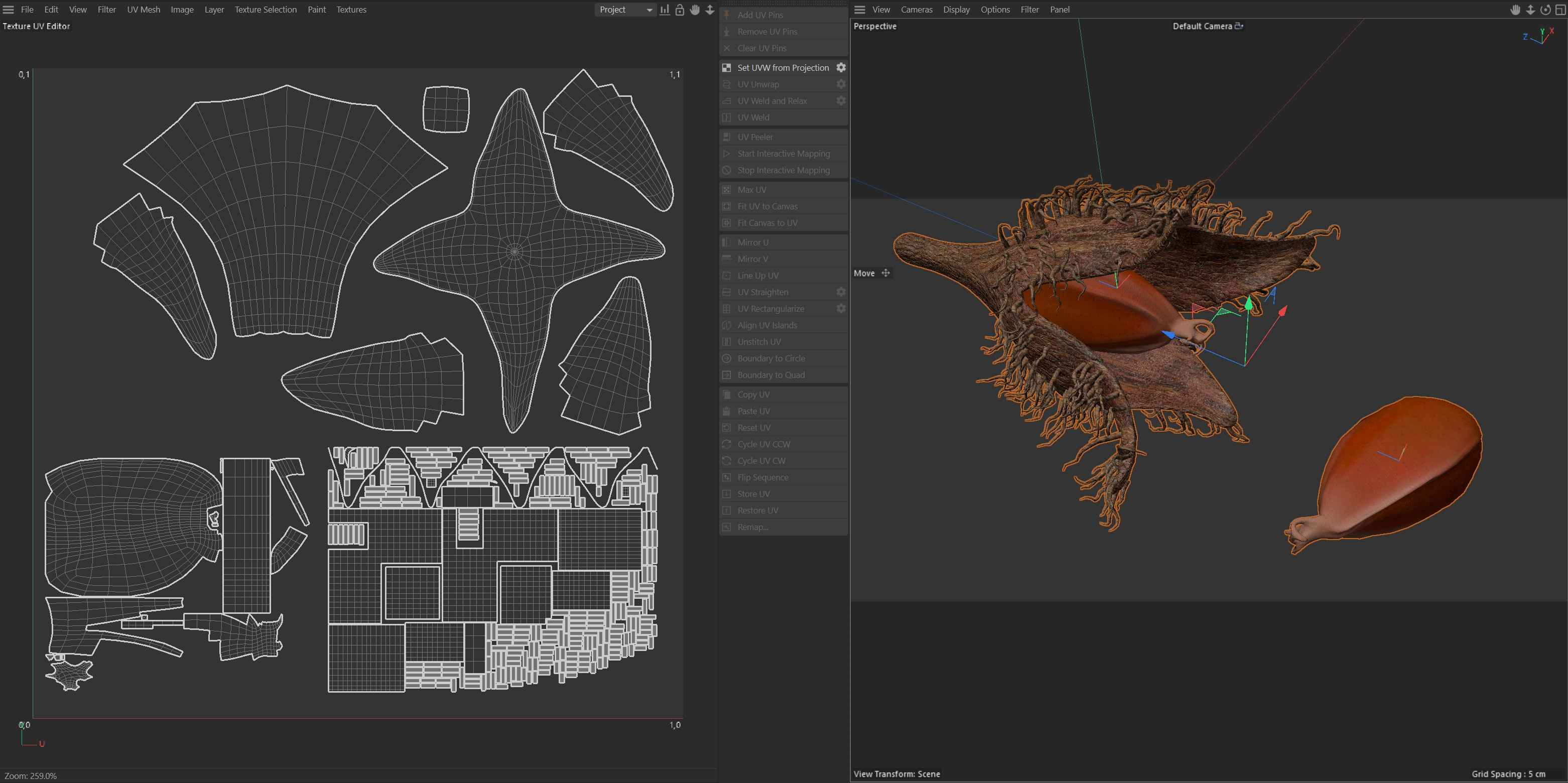Open the Project dropdown
The height and width of the screenshot is (783, 1568).
tap(625, 10)
